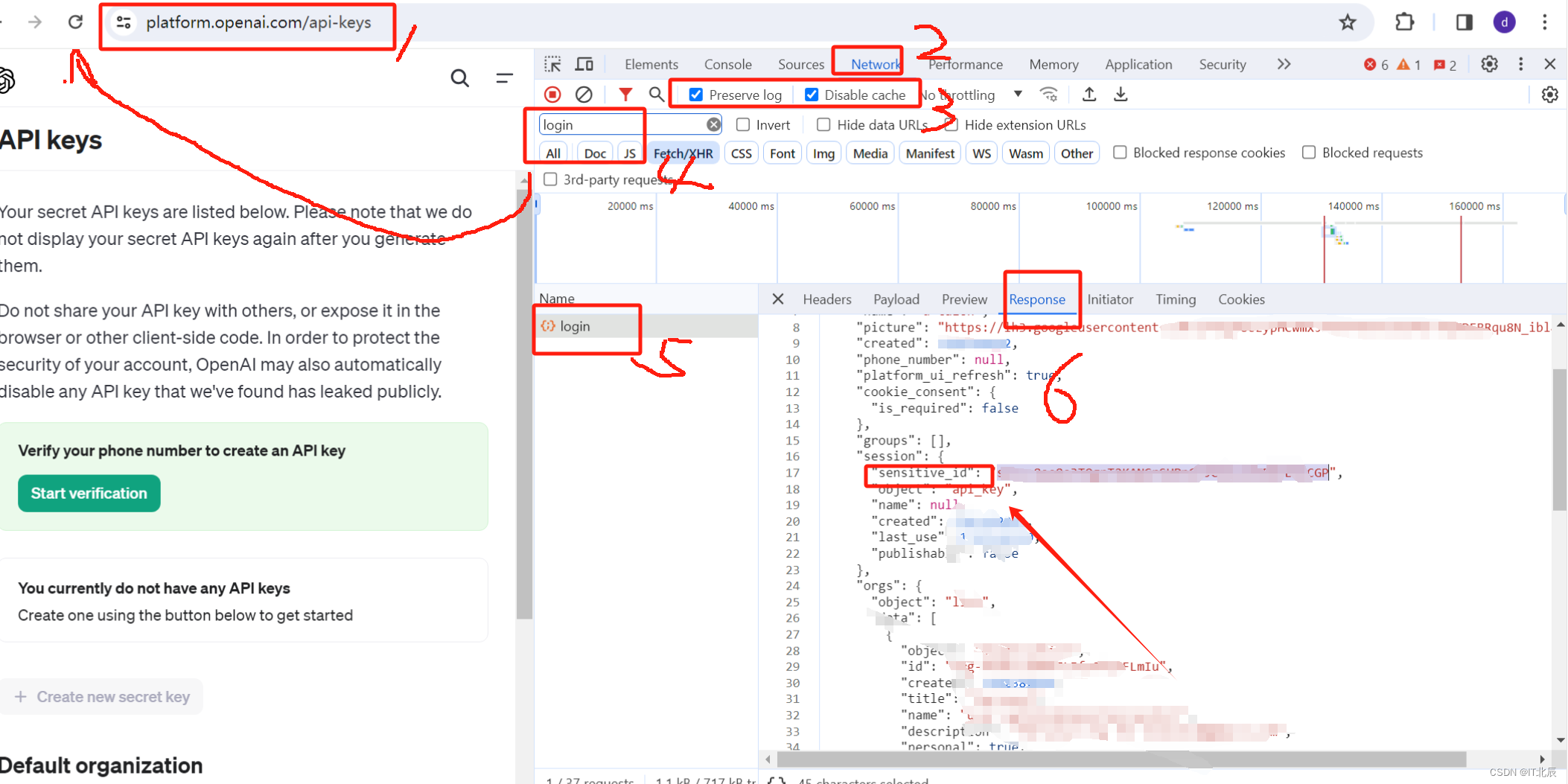Go forward with the browser forward arrow
The width and height of the screenshot is (1568, 784).
(x=35, y=22)
